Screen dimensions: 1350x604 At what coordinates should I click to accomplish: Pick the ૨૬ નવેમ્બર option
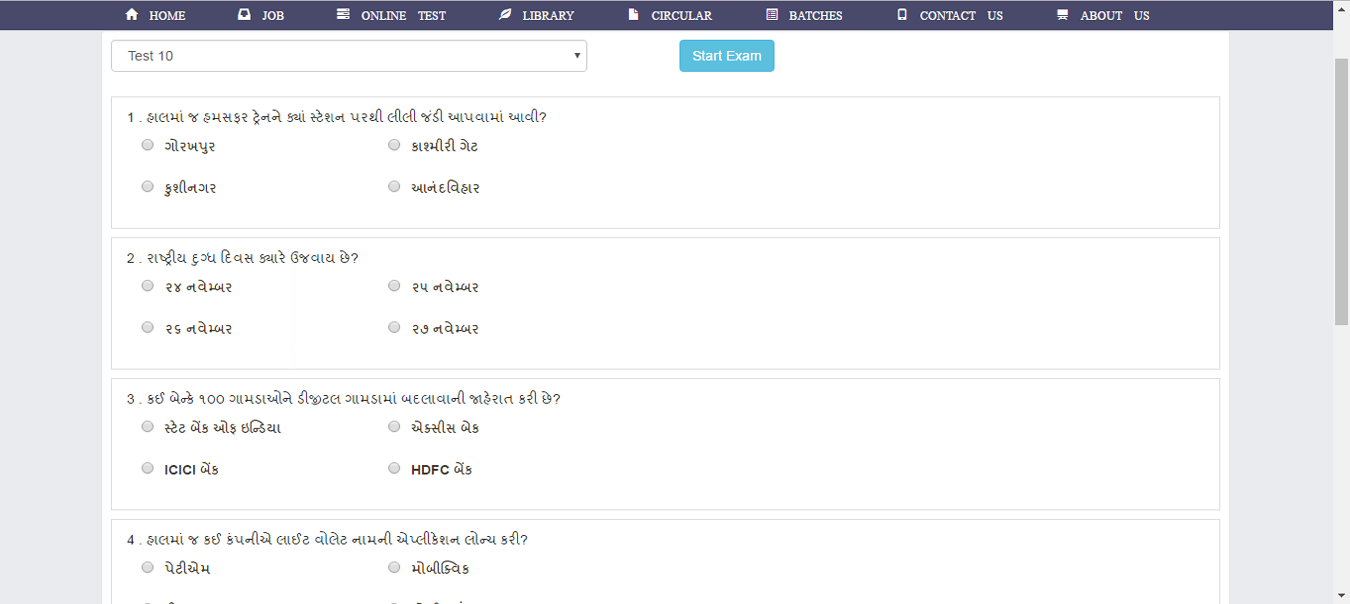point(148,327)
